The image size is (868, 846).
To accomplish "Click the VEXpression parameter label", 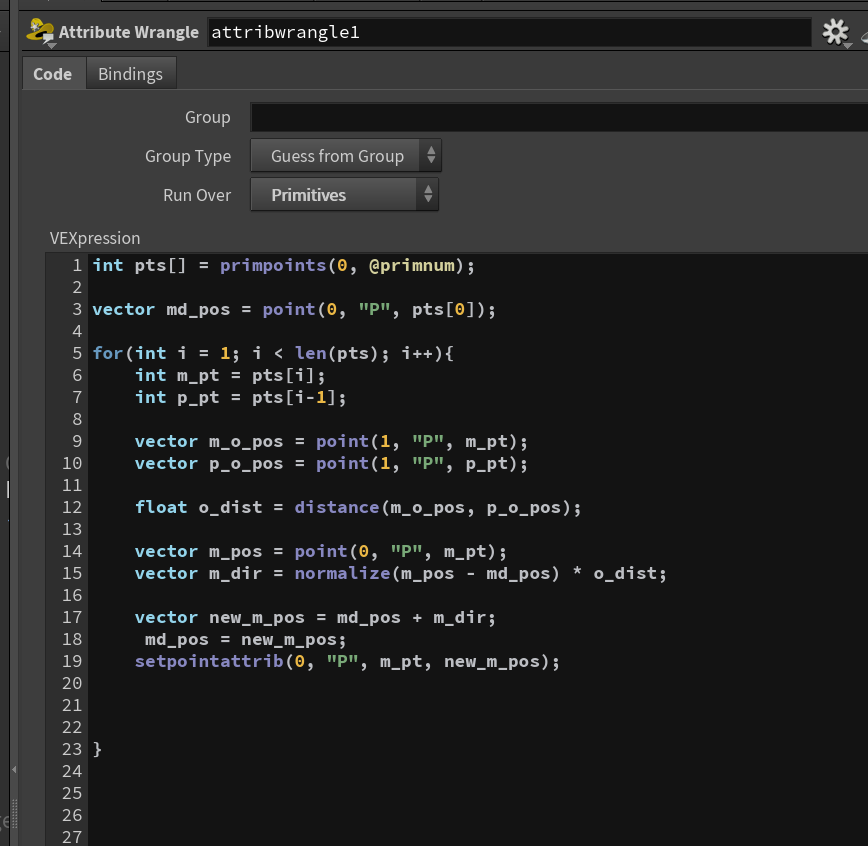I will click(x=95, y=238).
